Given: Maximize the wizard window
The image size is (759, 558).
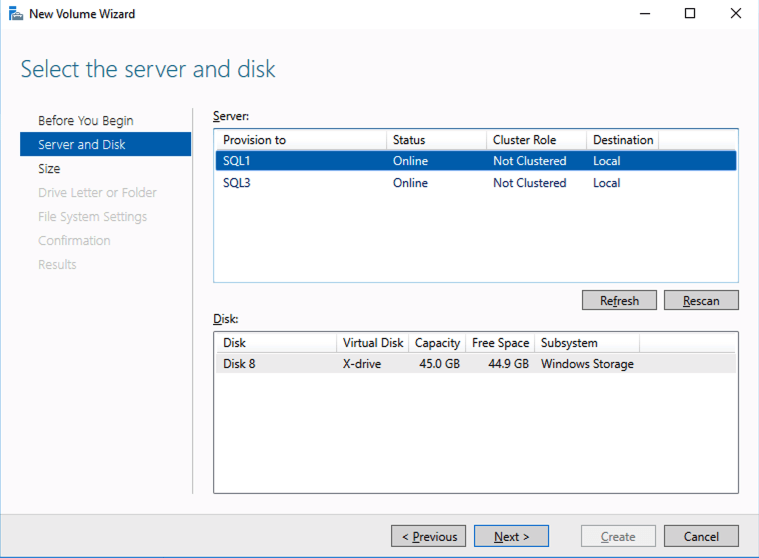Looking at the screenshot, I should (690, 14).
